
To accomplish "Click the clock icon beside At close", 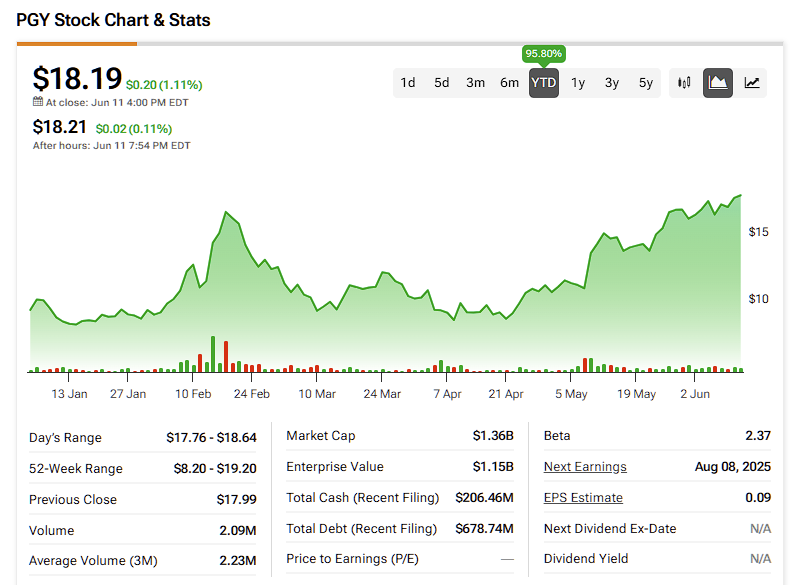I will 38,102.
